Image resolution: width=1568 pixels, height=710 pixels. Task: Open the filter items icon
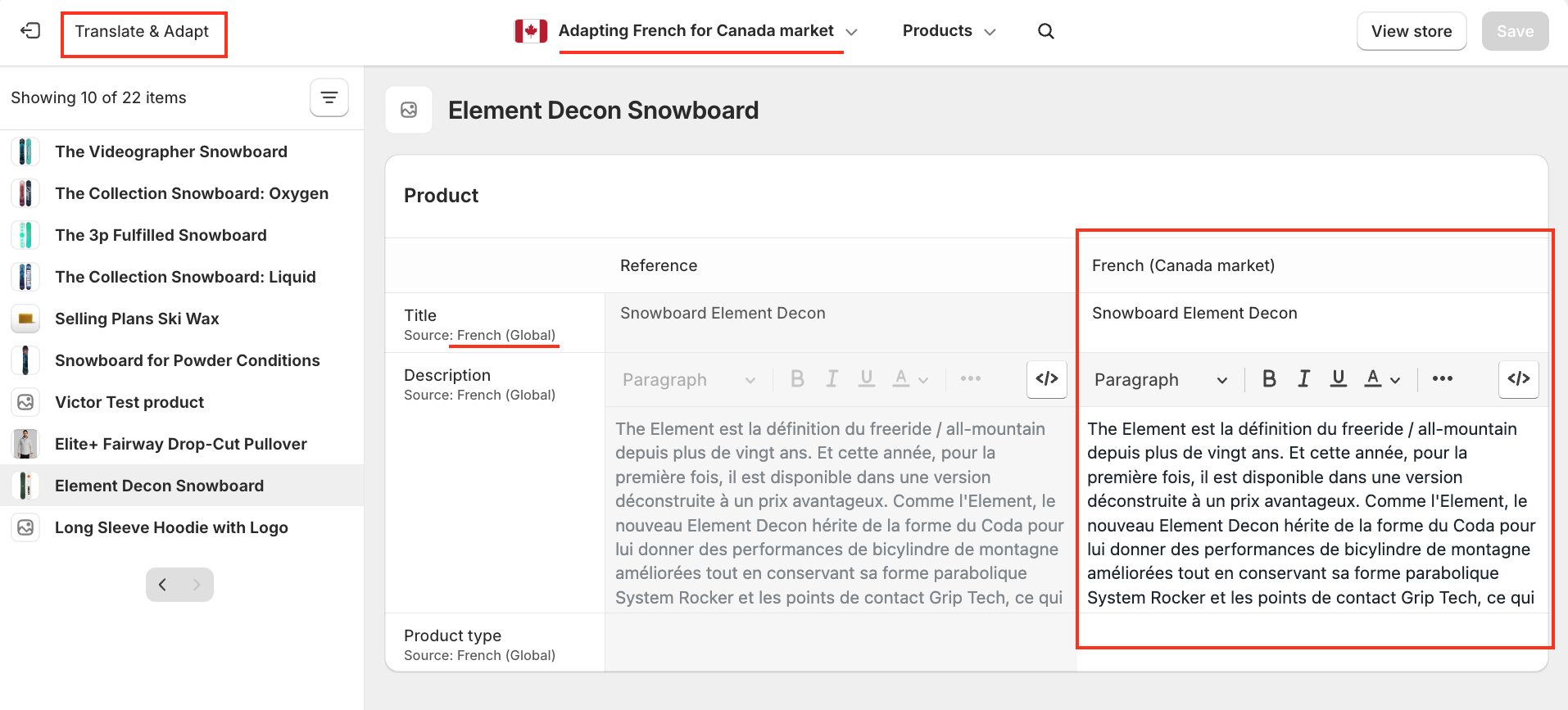(x=329, y=97)
